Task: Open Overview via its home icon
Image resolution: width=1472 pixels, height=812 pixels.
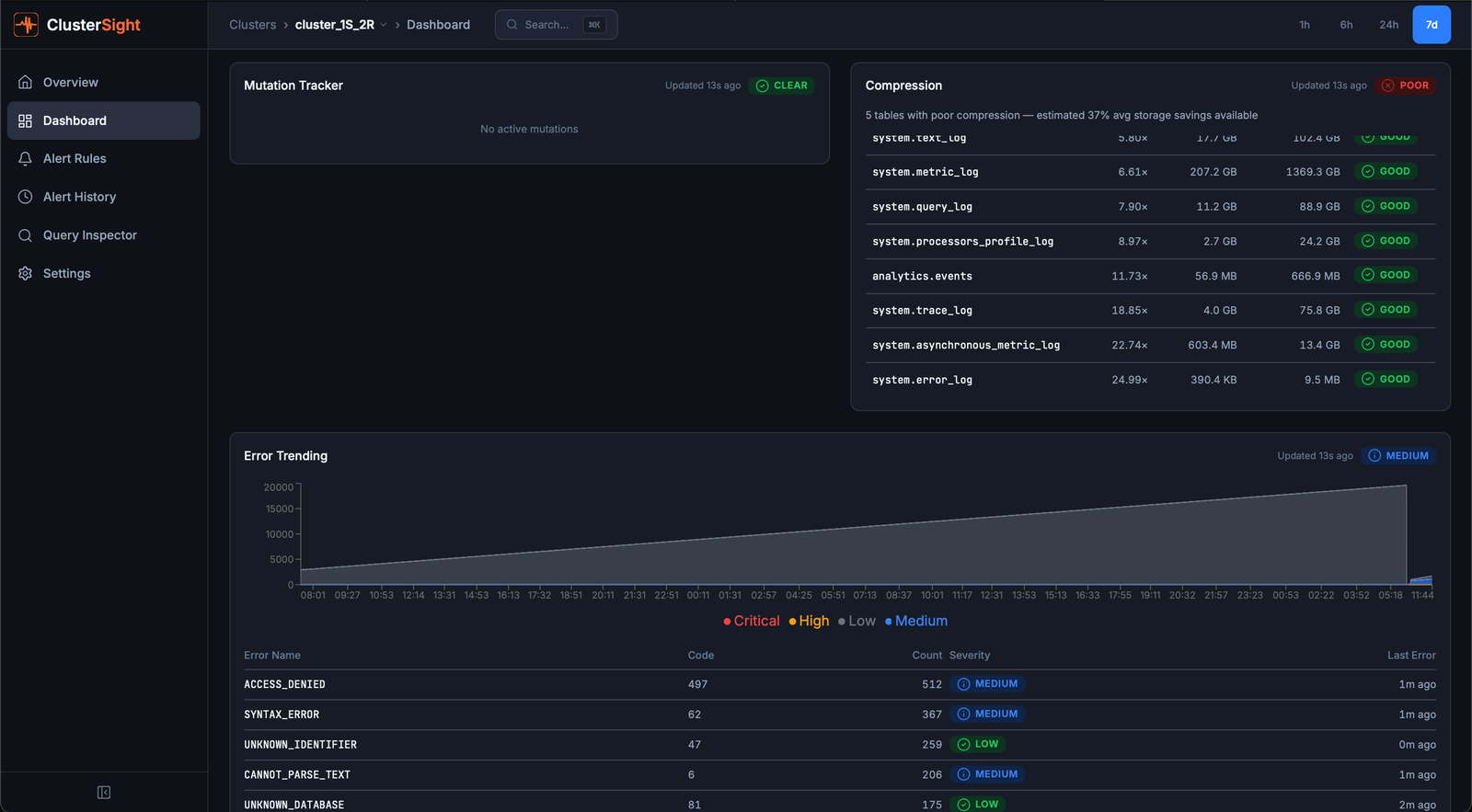Action: [x=26, y=83]
